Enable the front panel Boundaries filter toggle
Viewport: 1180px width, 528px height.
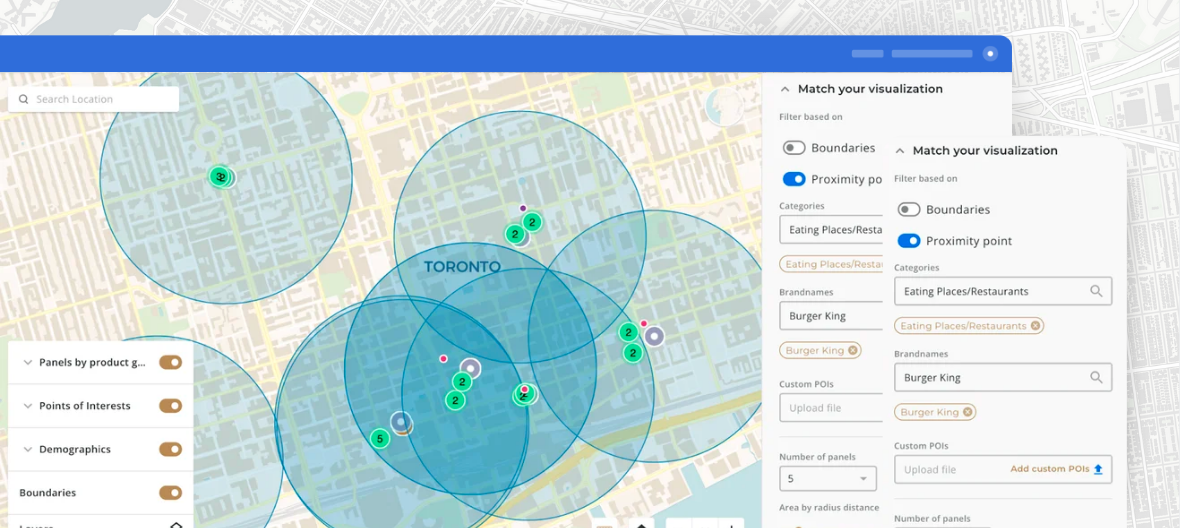(x=909, y=210)
